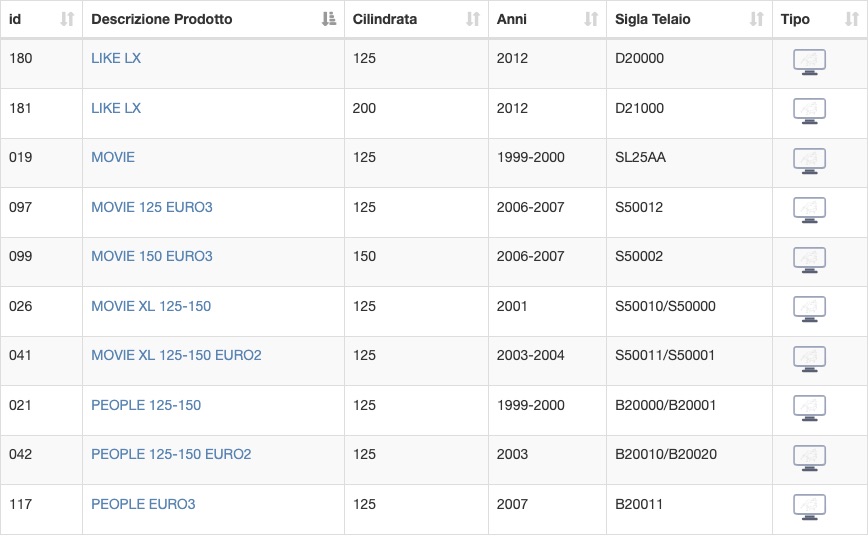Sort by the Tipo column arrows
The height and width of the screenshot is (536, 868).
click(x=852, y=19)
